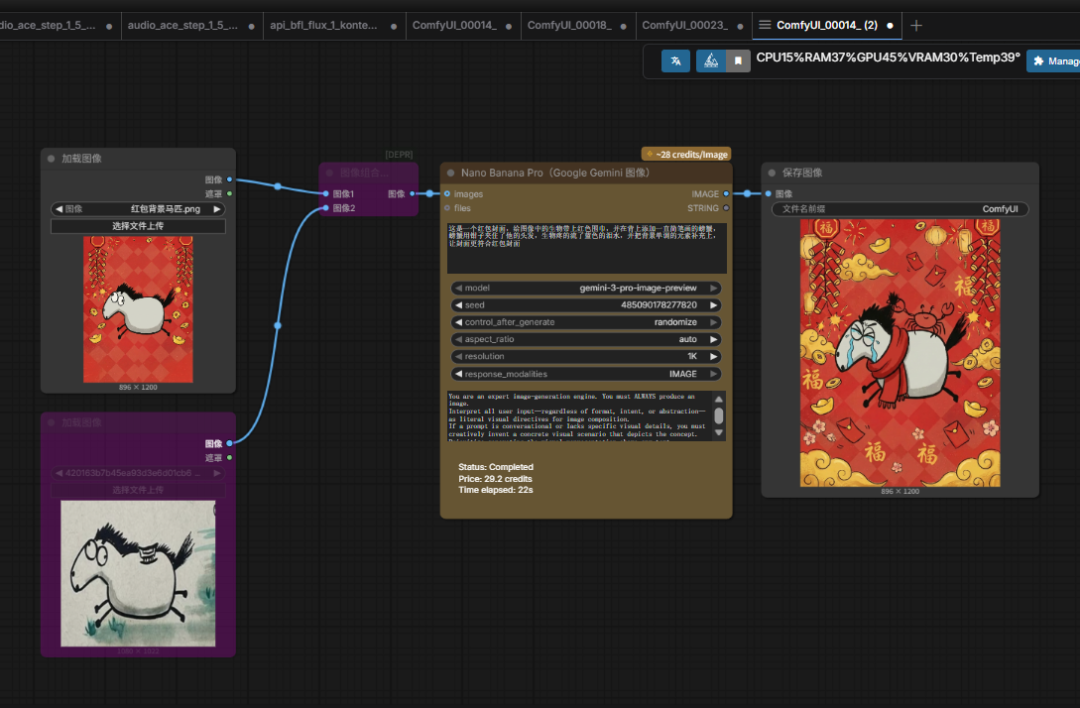Click the 选择文件上传 upload button in top node
Image resolution: width=1080 pixels, height=708 pixels.
(138, 226)
